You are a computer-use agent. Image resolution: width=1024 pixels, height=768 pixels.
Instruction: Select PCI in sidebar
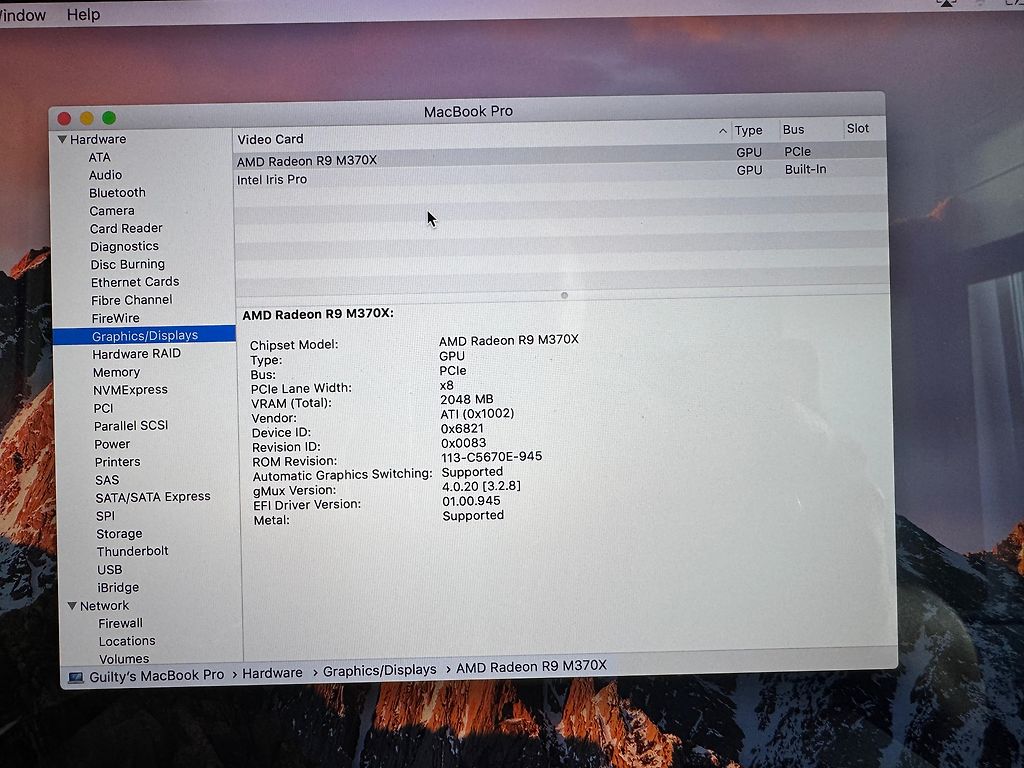(103, 408)
